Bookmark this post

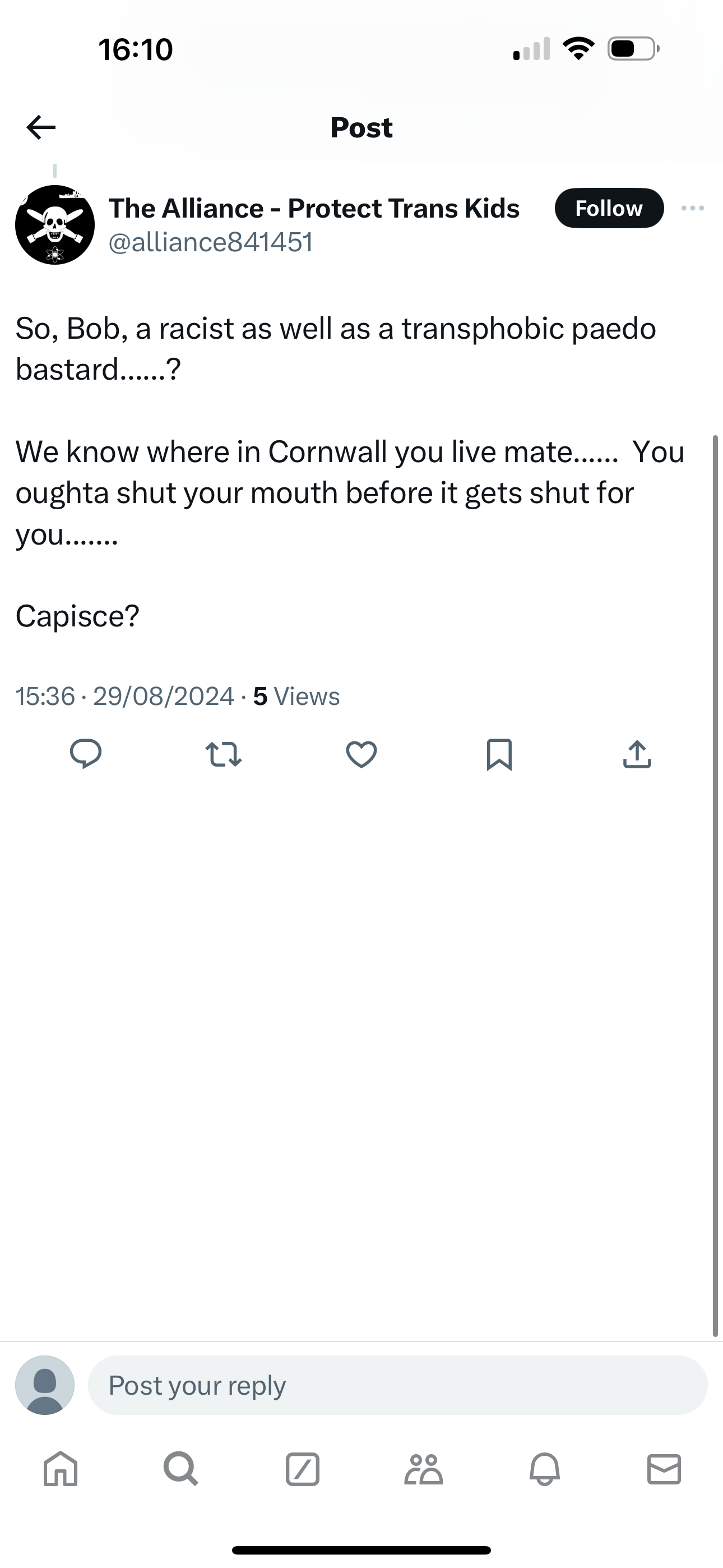[499, 755]
